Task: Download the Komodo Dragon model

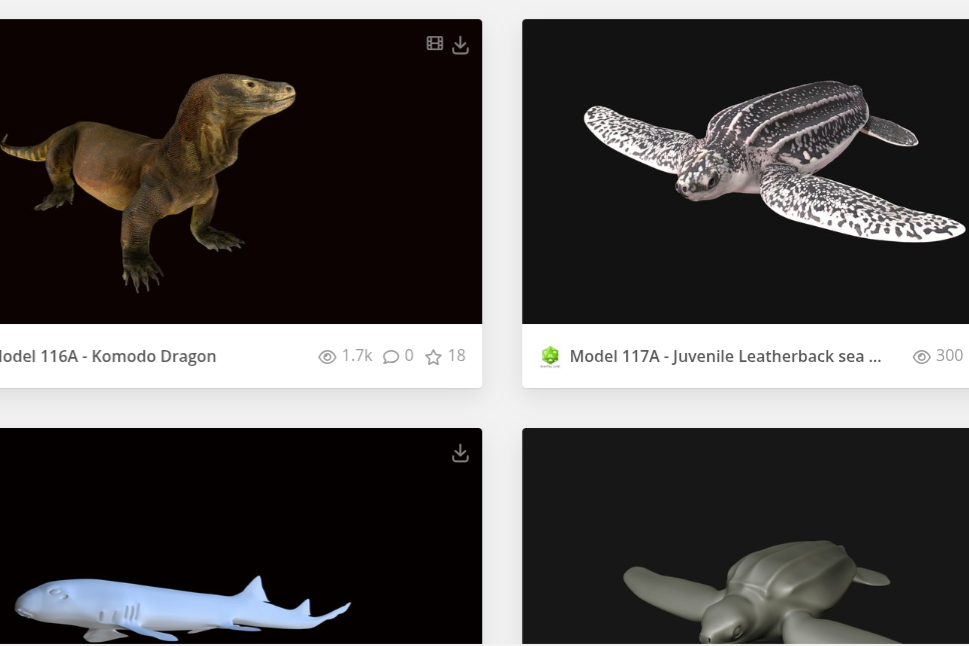Action: click(460, 45)
